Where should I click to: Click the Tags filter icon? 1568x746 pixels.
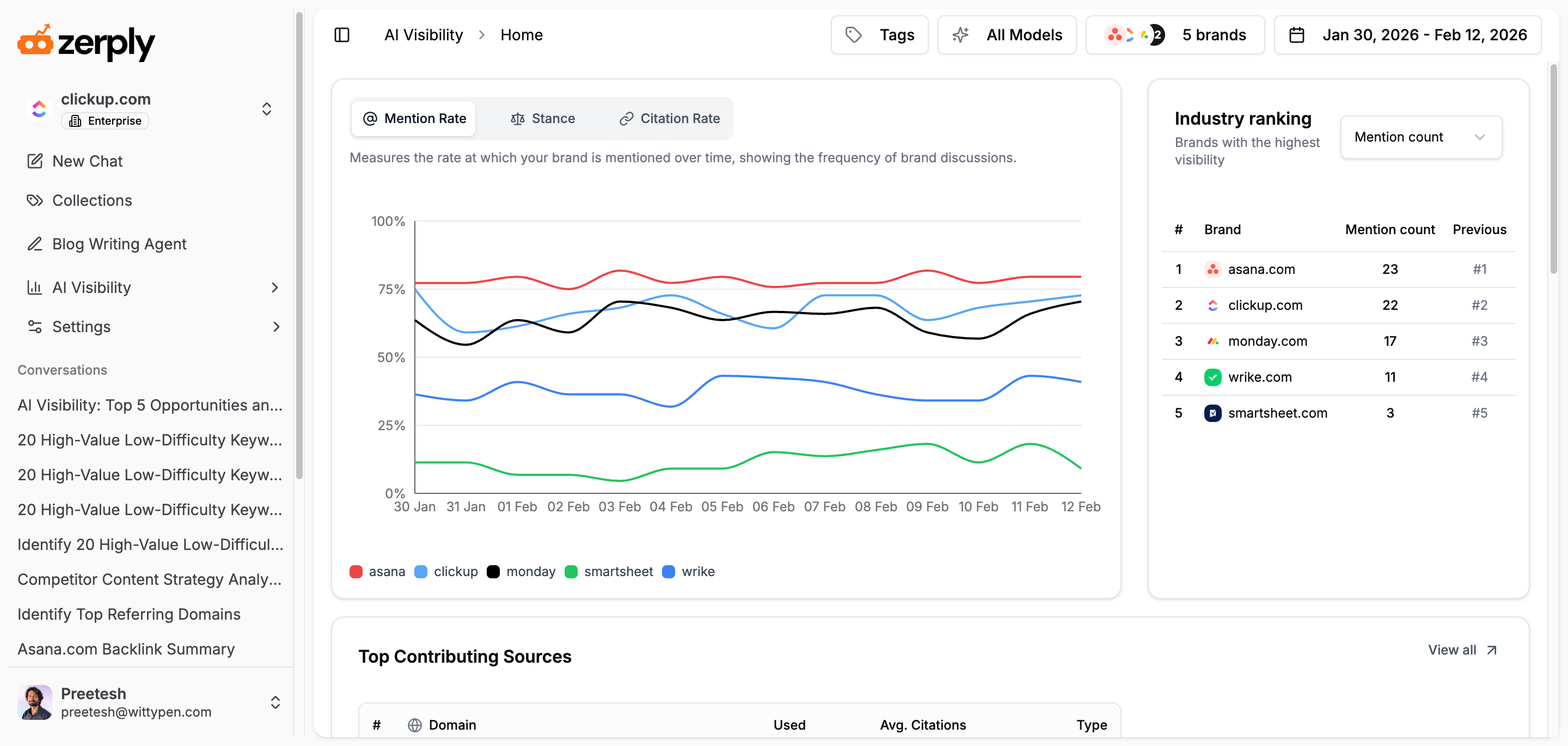(853, 35)
